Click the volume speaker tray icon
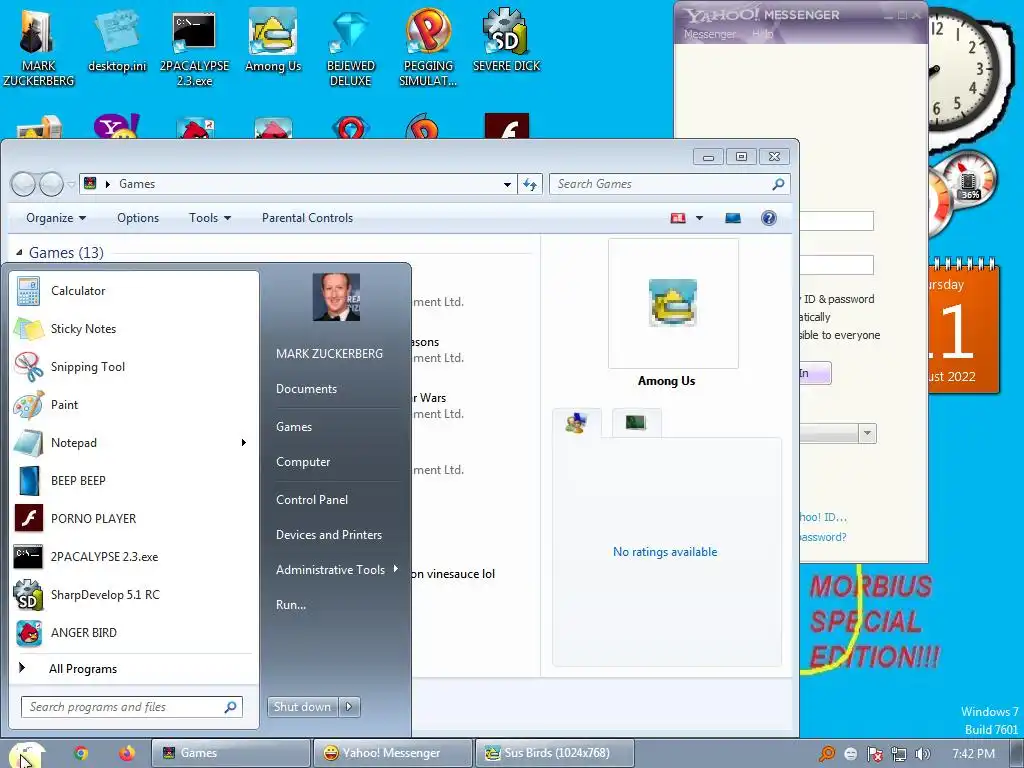Viewport: 1024px width, 768px height. 923,754
